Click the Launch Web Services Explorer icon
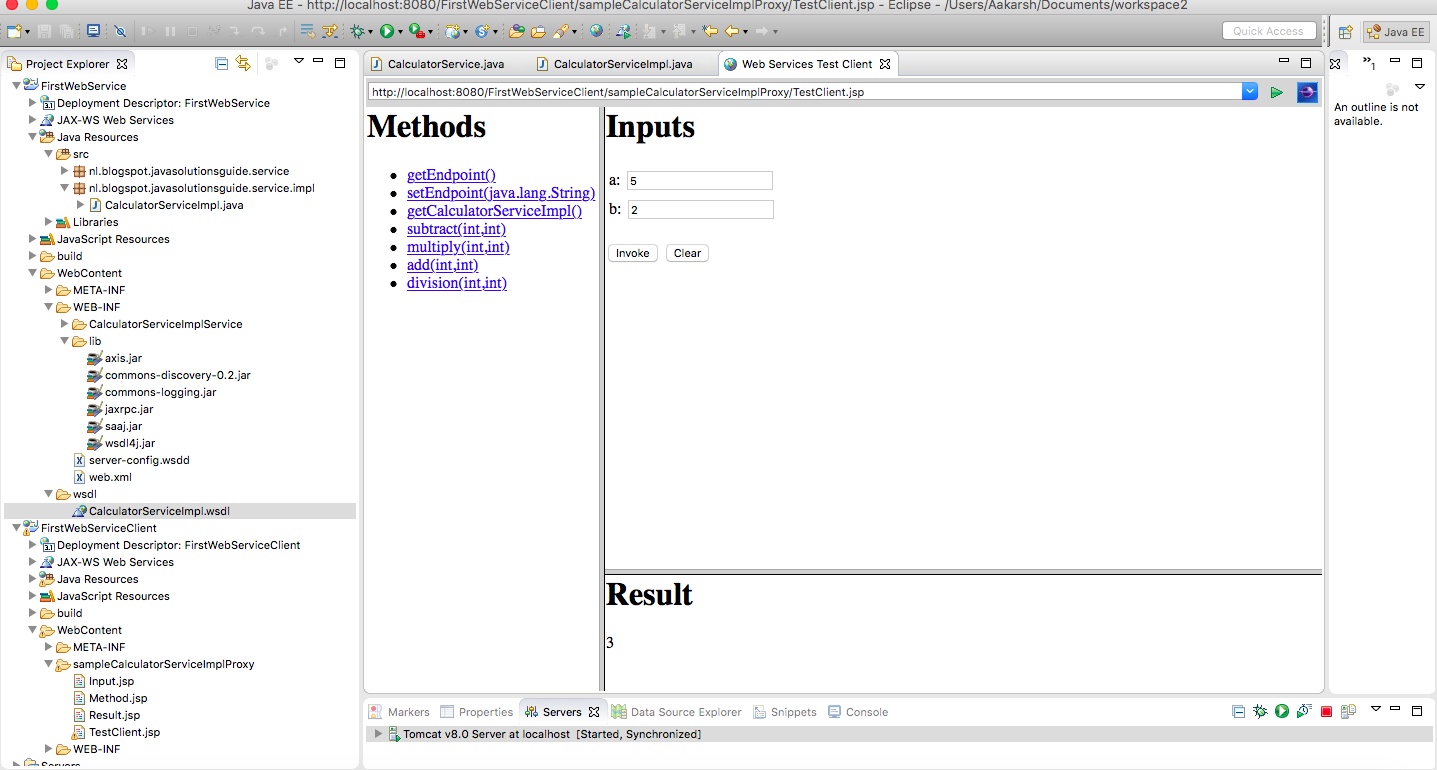Image resolution: width=1437 pixels, height=770 pixels. pyautogui.click(x=623, y=31)
